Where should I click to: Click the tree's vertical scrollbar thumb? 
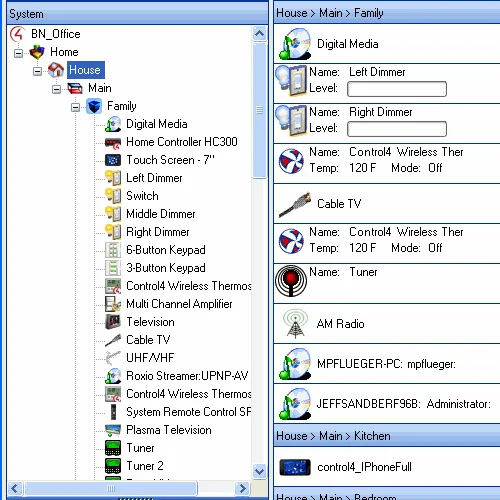tap(260, 110)
